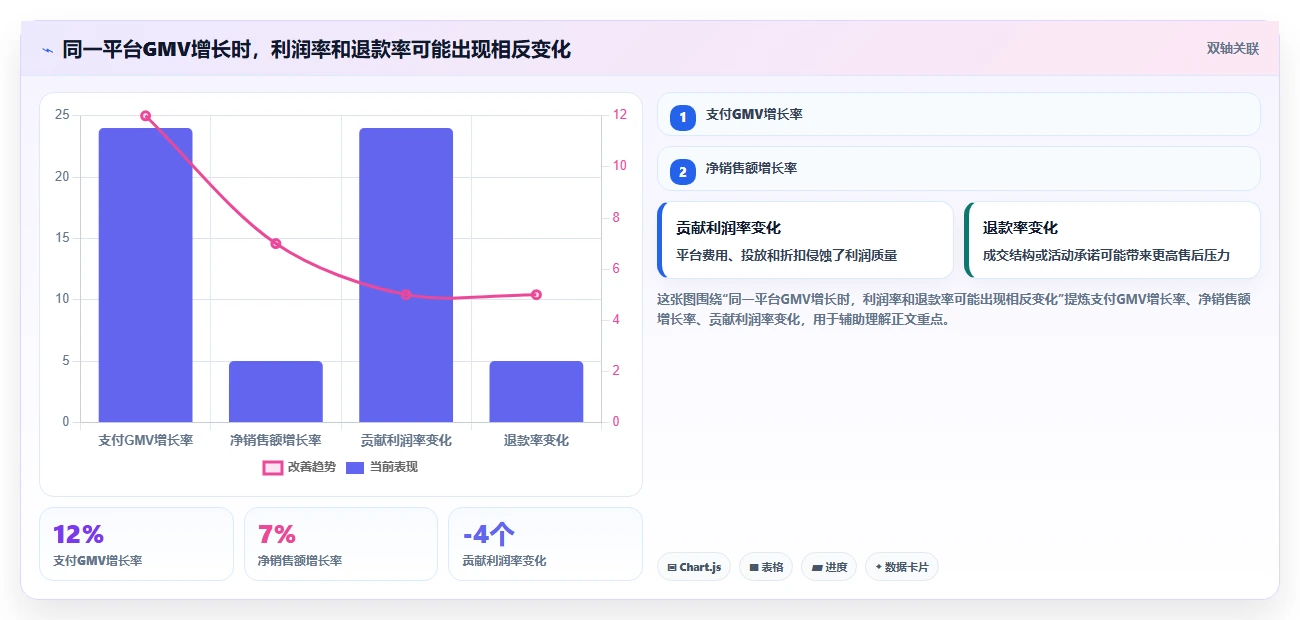Image resolution: width=1300 pixels, height=620 pixels.
Task: Click the 支付GMV增长率 bar in the chart
Action: pyautogui.click(x=145, y=275)
